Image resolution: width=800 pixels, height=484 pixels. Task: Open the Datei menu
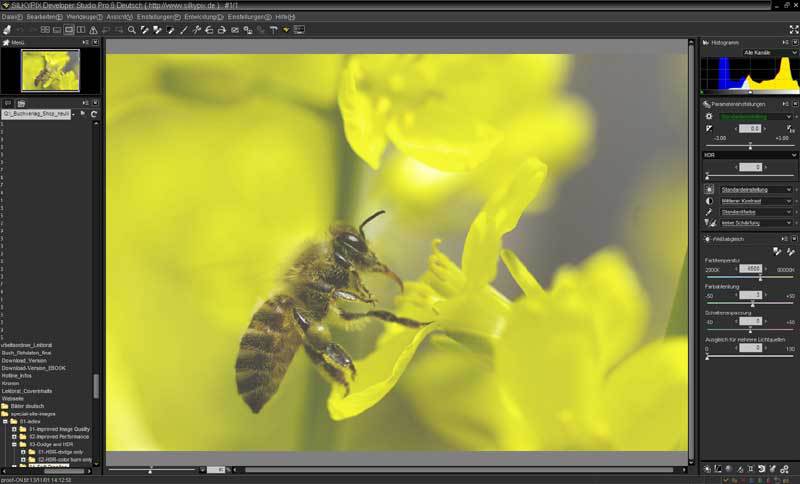coord(11,17)
